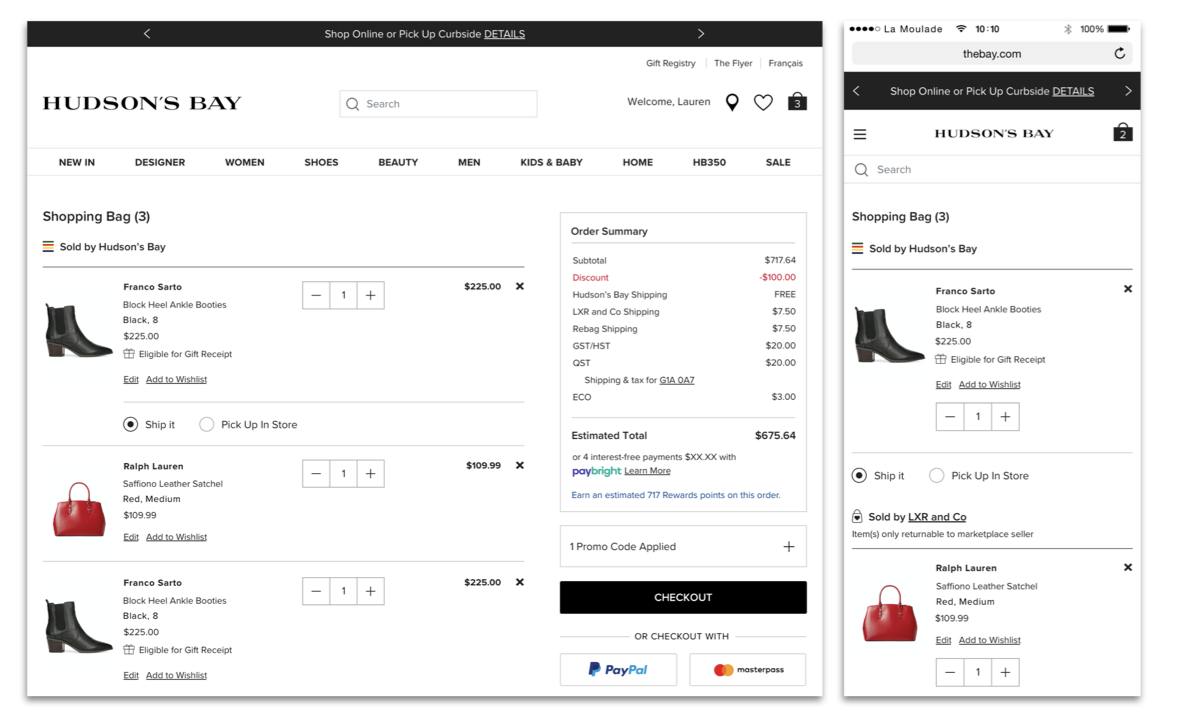Increase quantity for last Franco Sarto item on desktop
This screenshot has height=722, width=1178.
pyautogui.click(x=370, y=591)
